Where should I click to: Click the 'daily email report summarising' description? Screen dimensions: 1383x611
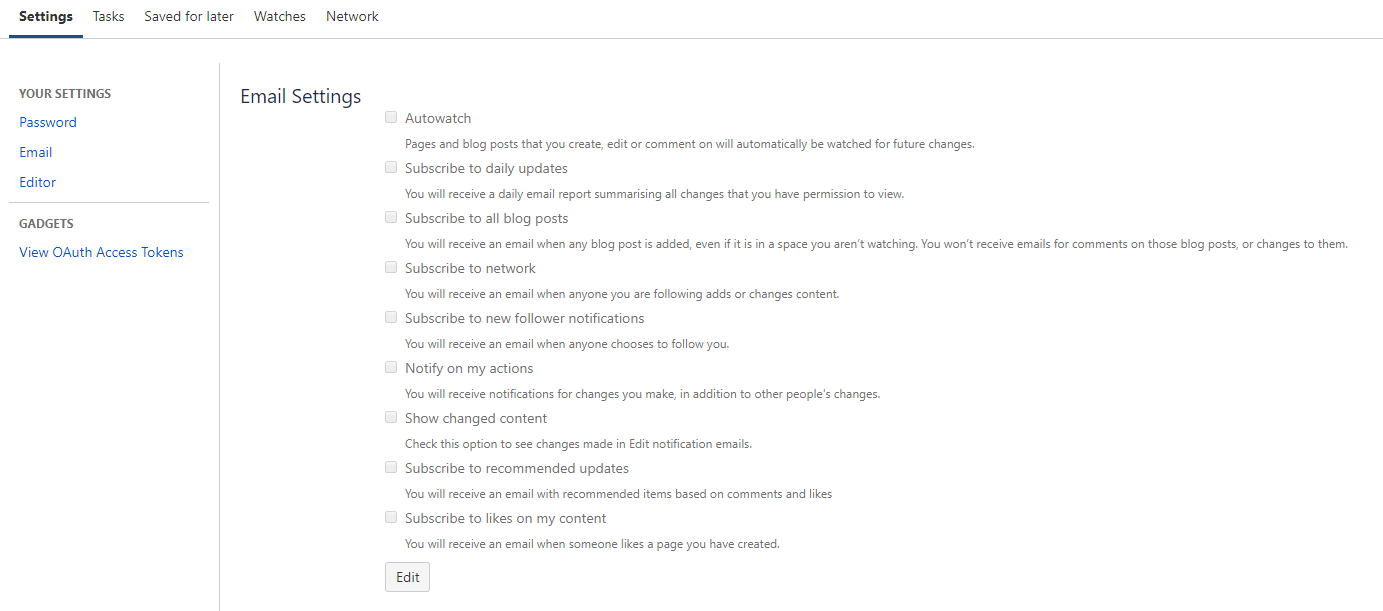click(x=654, y=194)
